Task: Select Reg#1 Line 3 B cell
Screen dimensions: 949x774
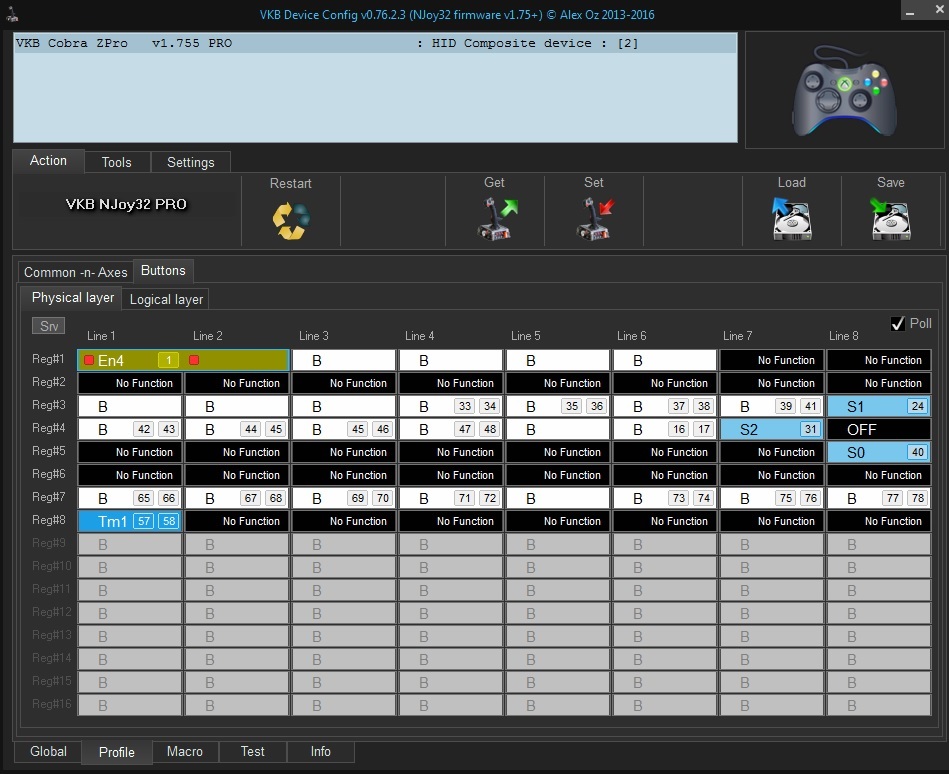Action: 344,360
